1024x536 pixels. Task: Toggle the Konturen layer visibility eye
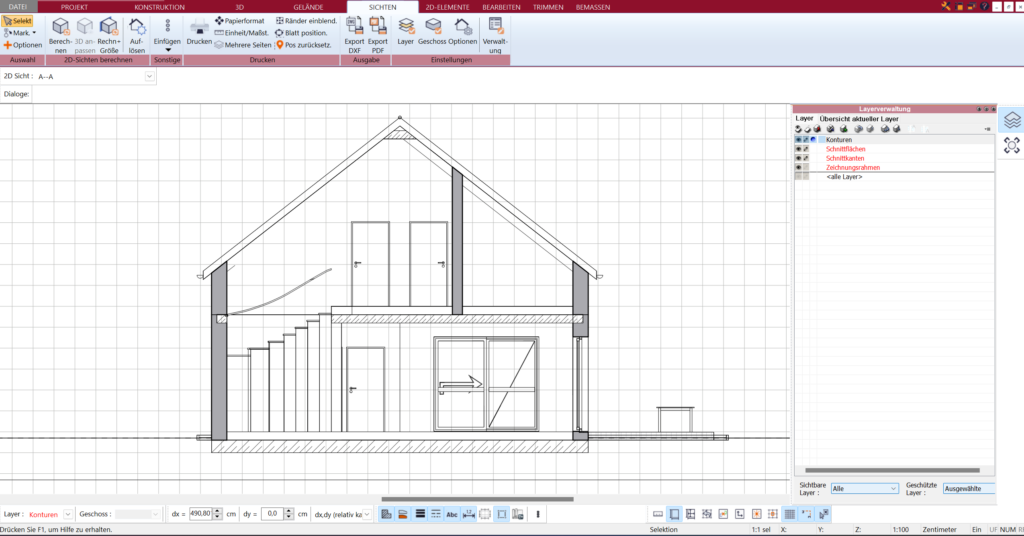pos(798,140)
